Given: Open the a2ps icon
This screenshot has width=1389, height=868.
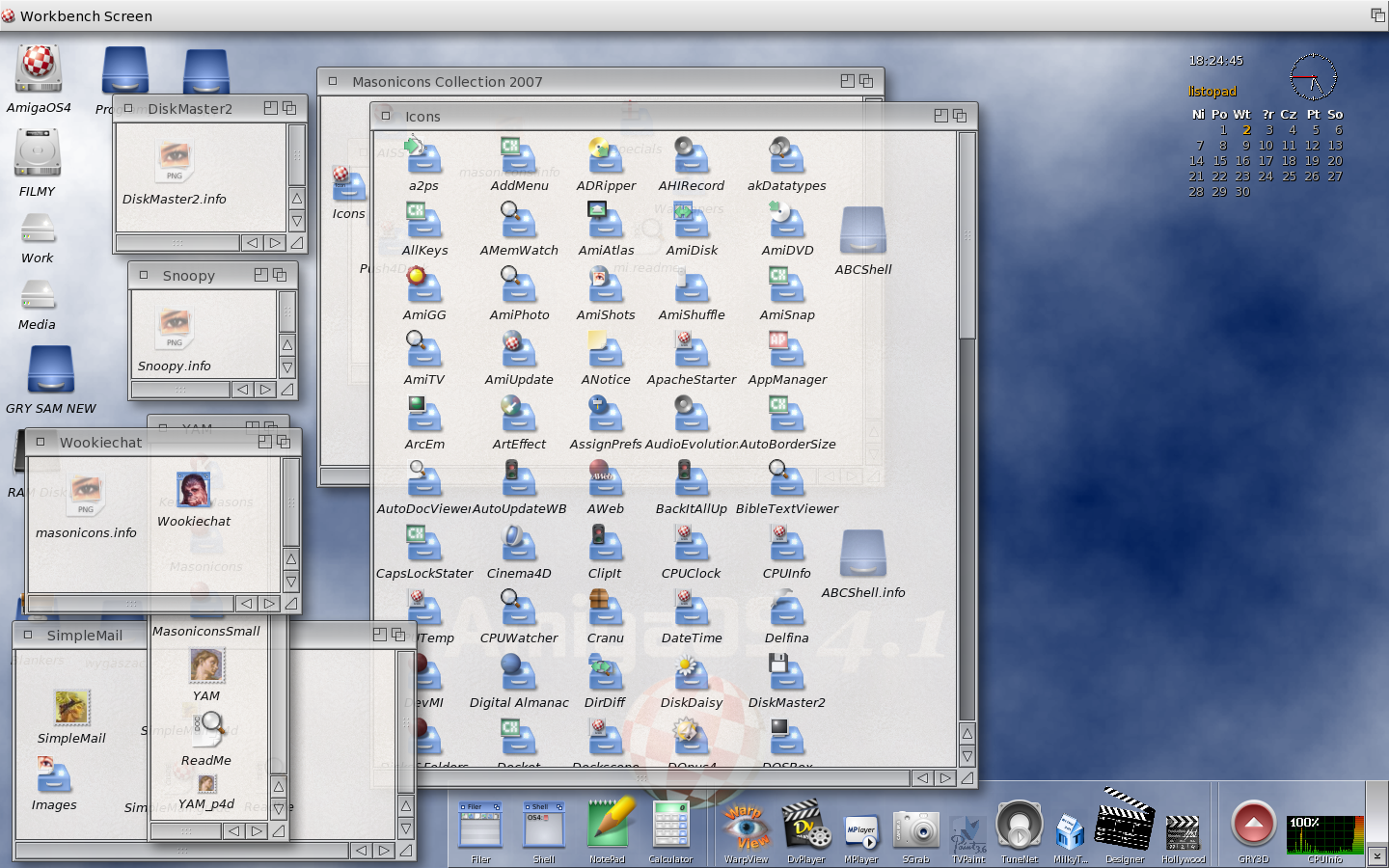Looking at the screenshot, I should [x=422, y=156].
